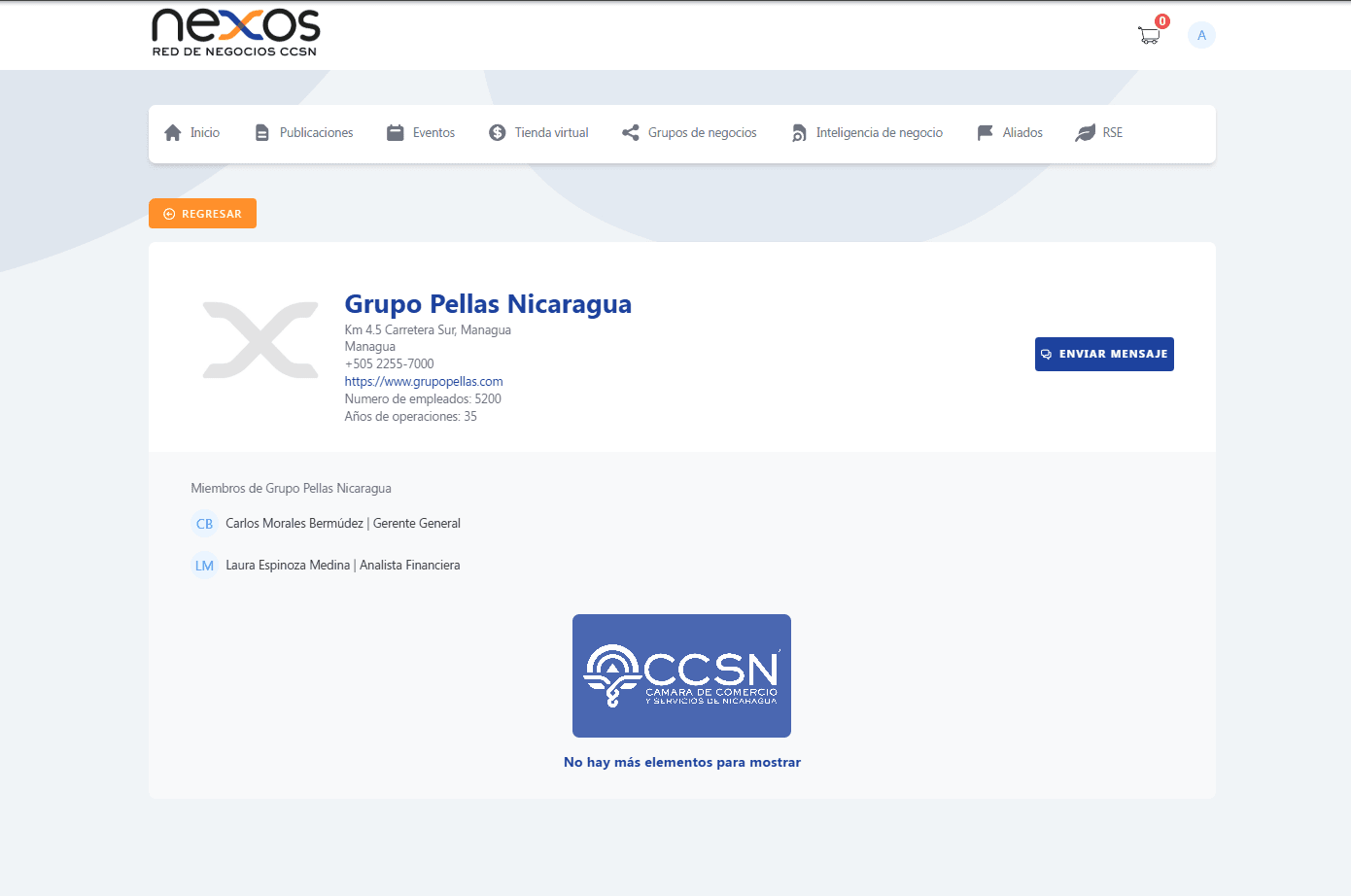Go to the RSE section
1351x896 pixels.
[1099, 133]
